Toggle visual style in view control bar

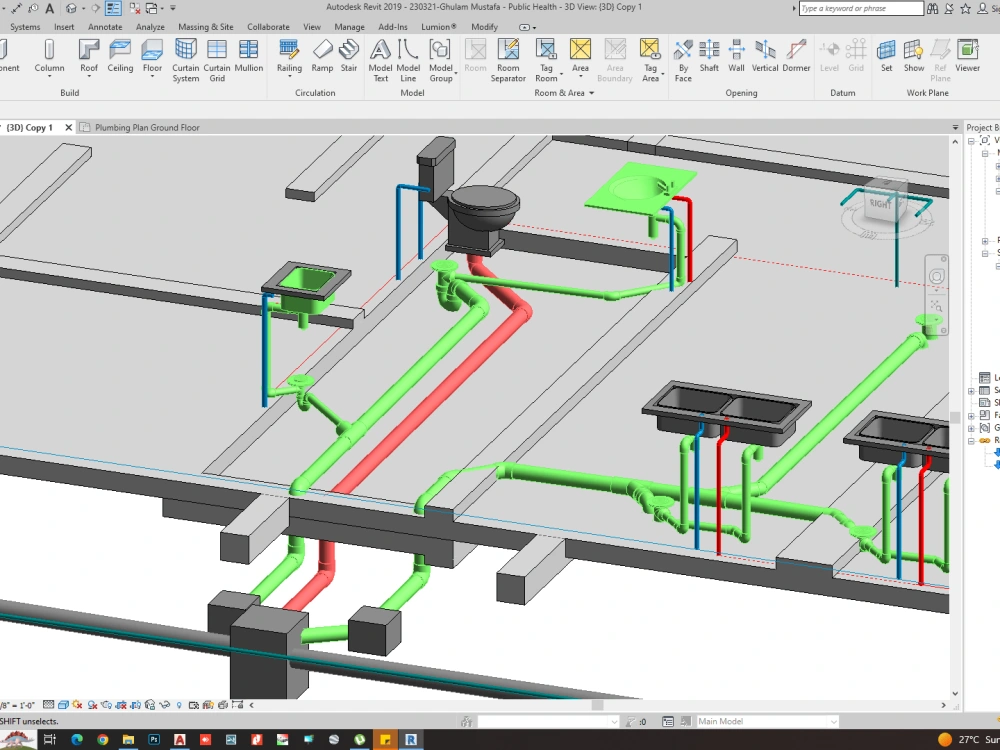[63, 705]
